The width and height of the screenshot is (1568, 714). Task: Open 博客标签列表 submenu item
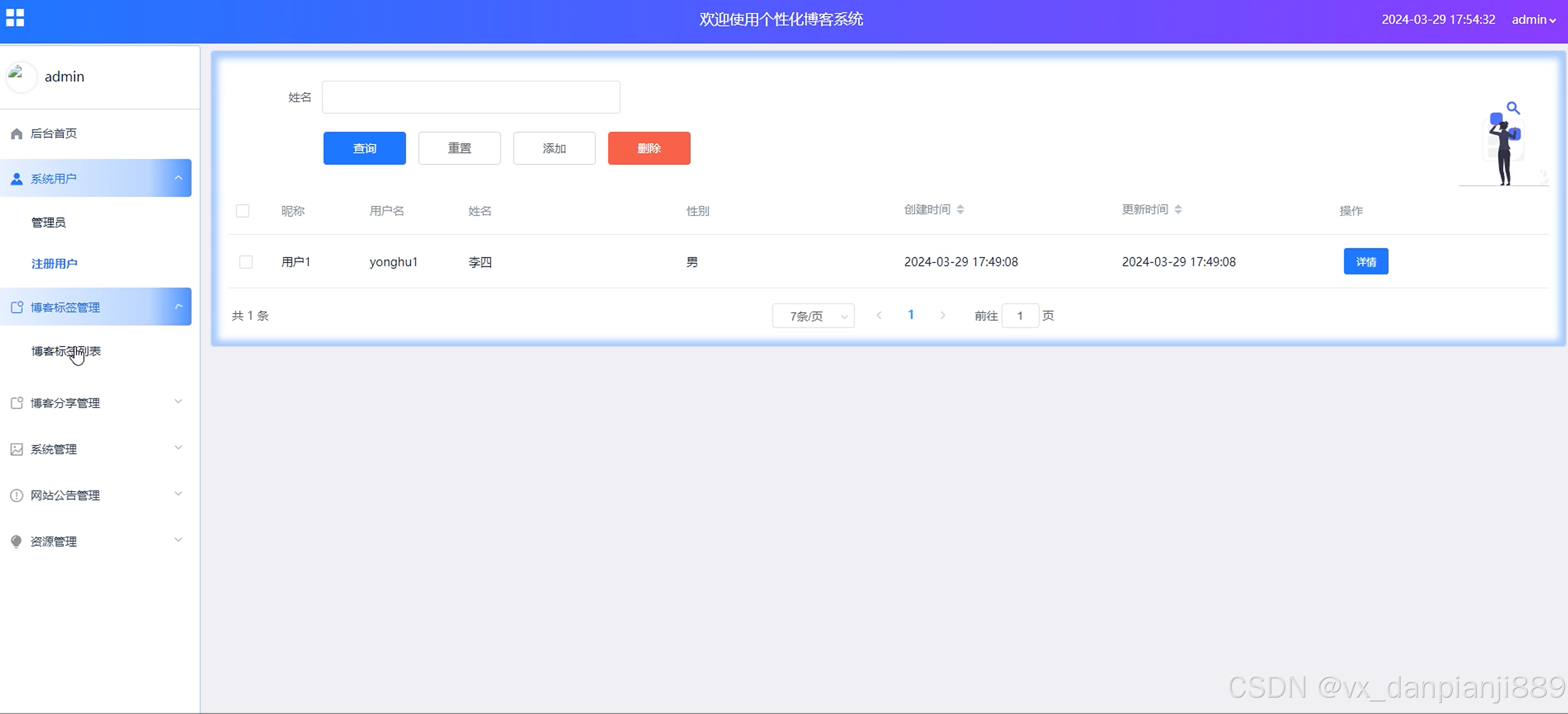tap(66, 351)
